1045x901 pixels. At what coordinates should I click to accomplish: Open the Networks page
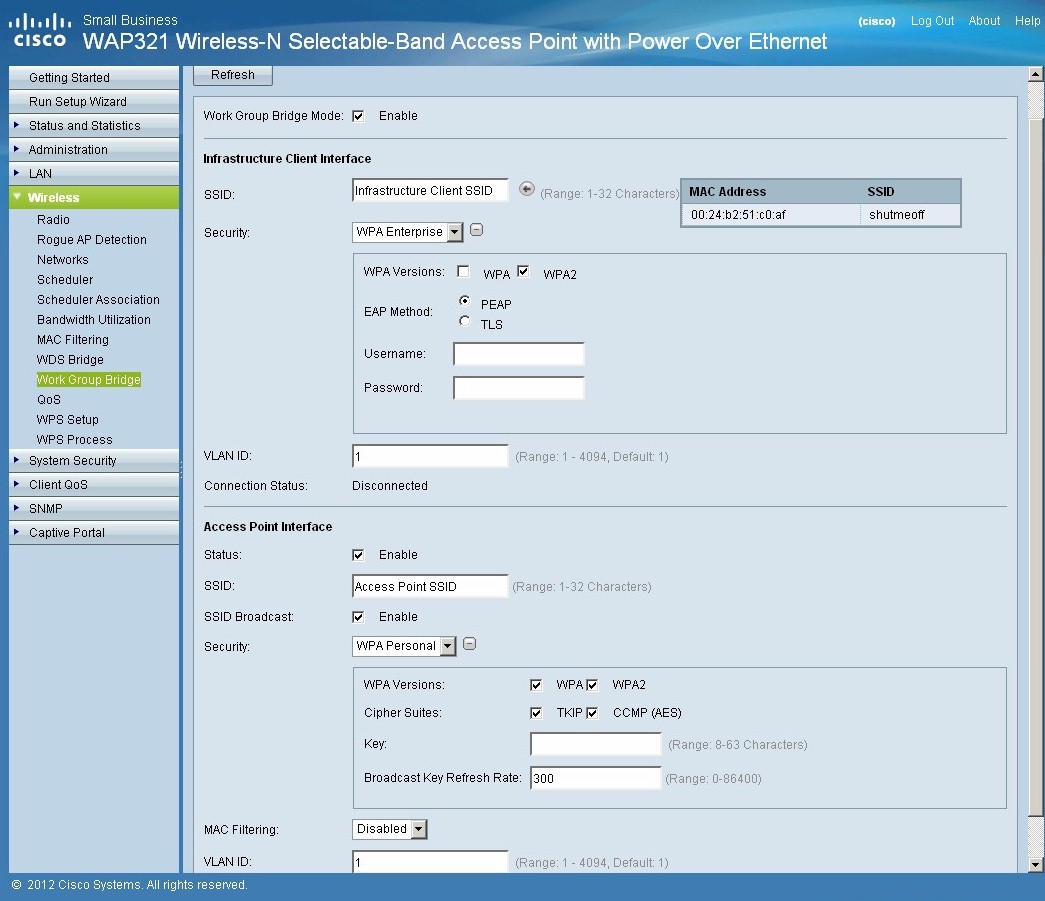(x=63, y=260)
